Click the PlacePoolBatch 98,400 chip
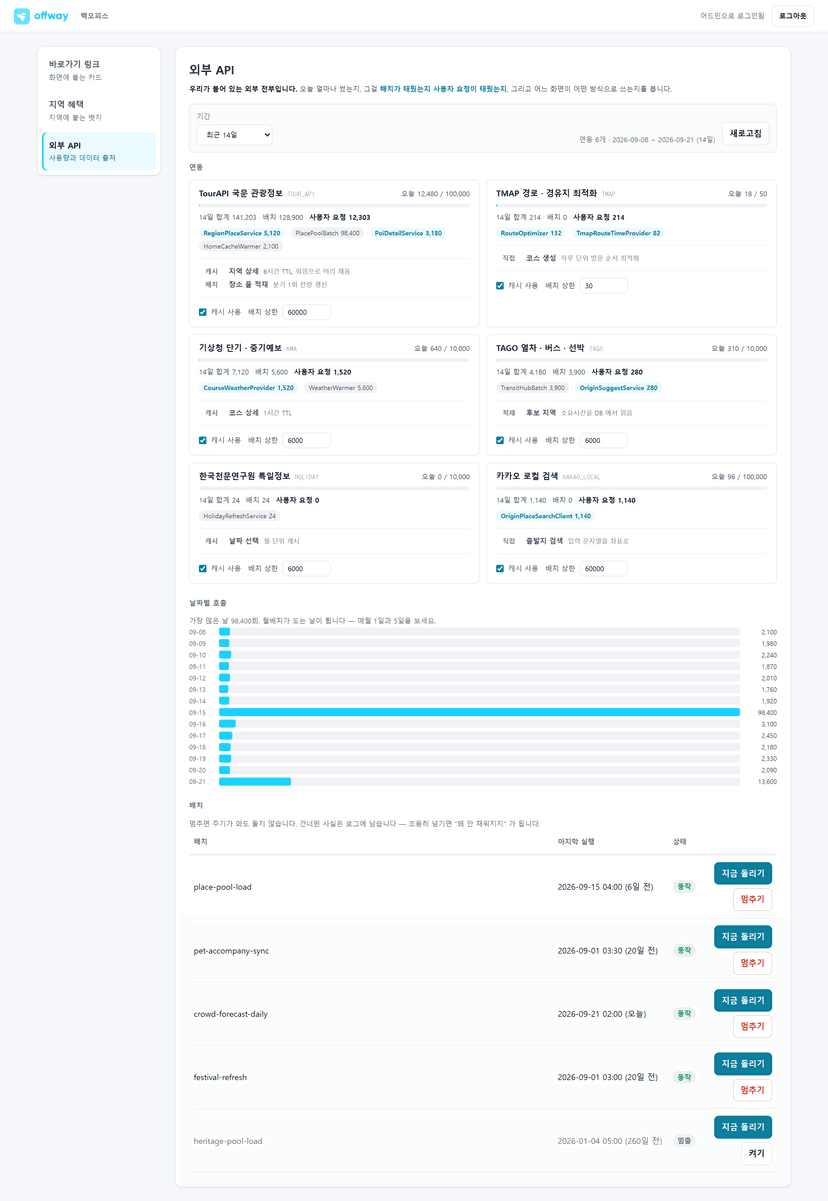 coord(327,233)
